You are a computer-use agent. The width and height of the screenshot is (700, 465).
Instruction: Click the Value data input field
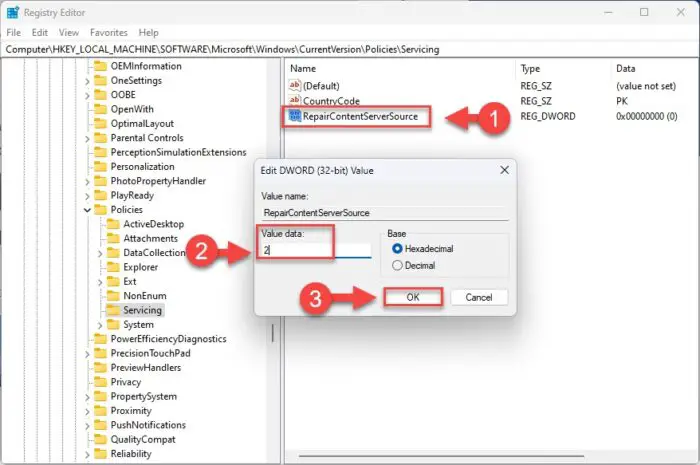(x=316, y=250)
